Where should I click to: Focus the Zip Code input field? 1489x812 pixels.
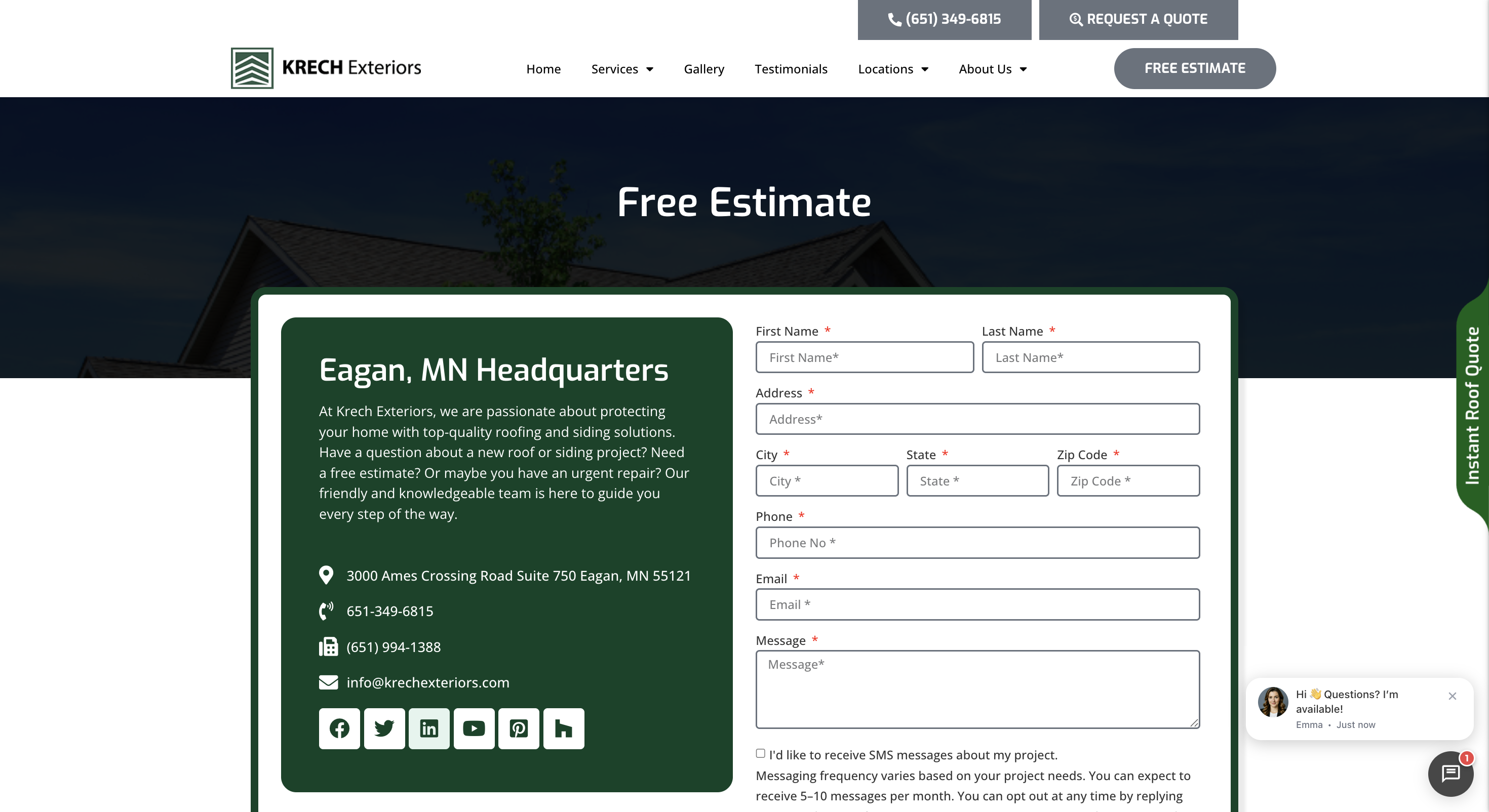1128,481
